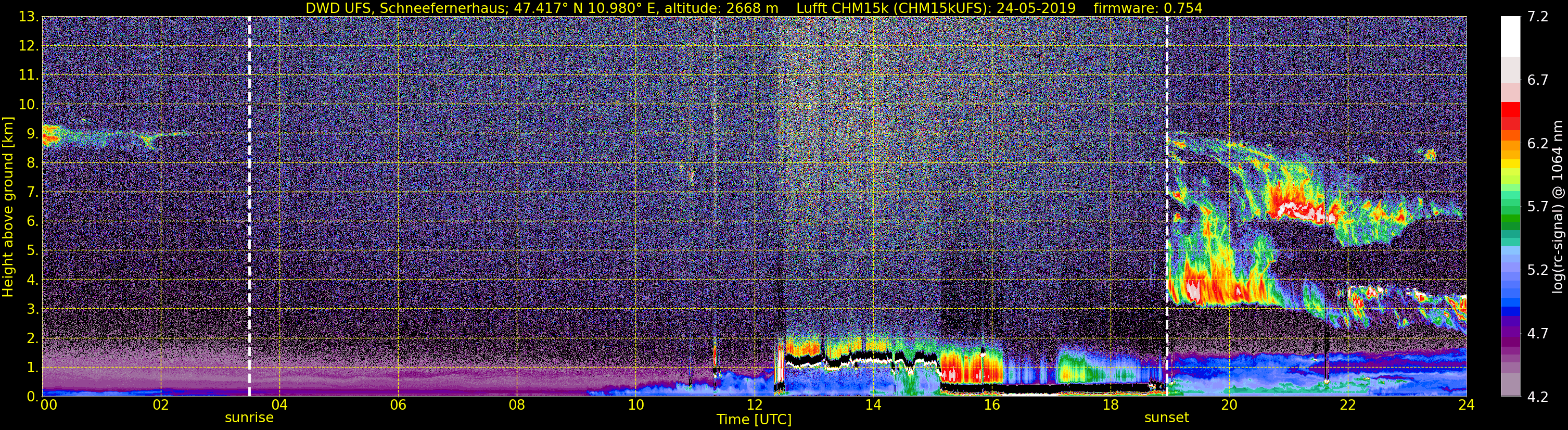This screenshot has width=1568, height=430.
Task: Click the dashed white sunrise marker line
Action: point(249,207)
